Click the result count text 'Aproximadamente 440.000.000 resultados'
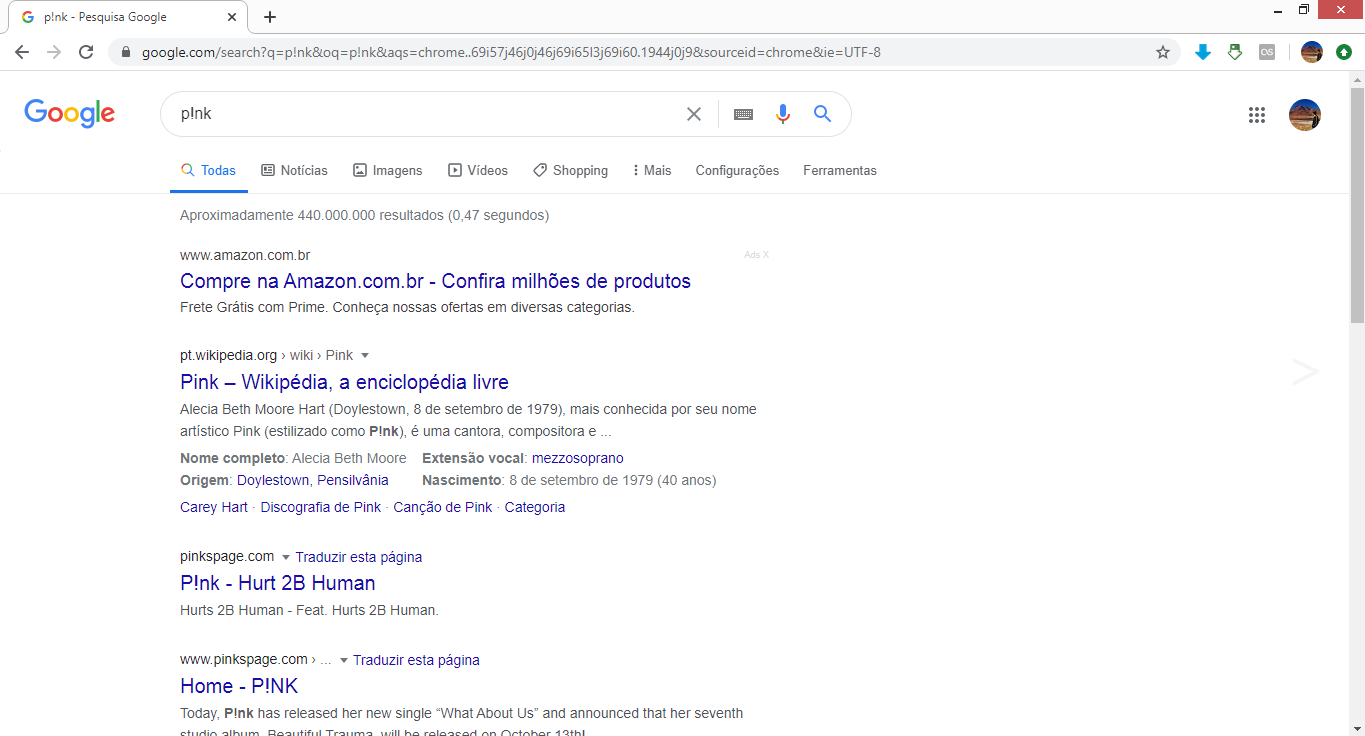The height and width of the screenshot is (736, 1365). tap(312, 215)
